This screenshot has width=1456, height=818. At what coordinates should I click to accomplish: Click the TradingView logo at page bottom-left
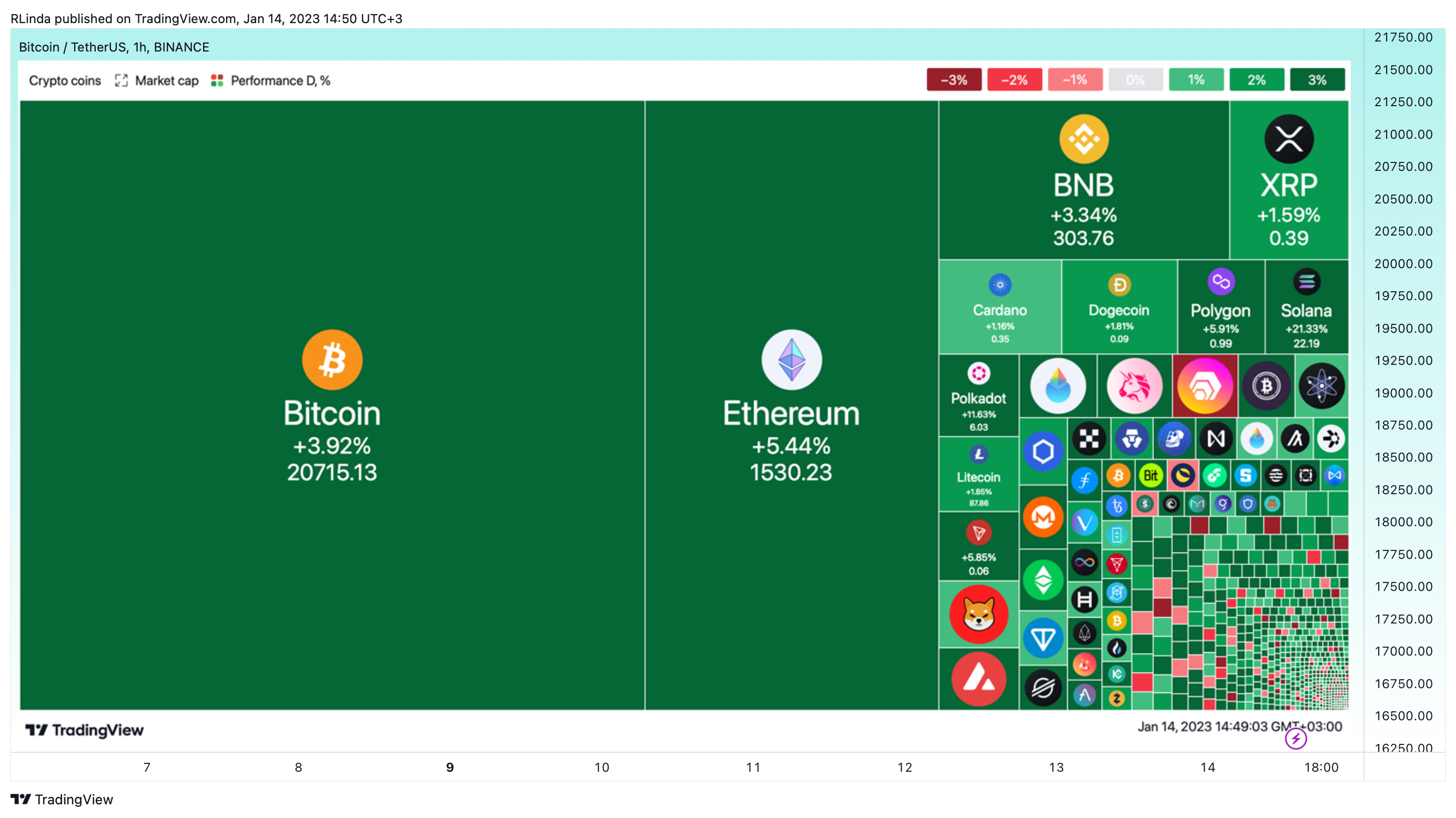coord(62,800)
